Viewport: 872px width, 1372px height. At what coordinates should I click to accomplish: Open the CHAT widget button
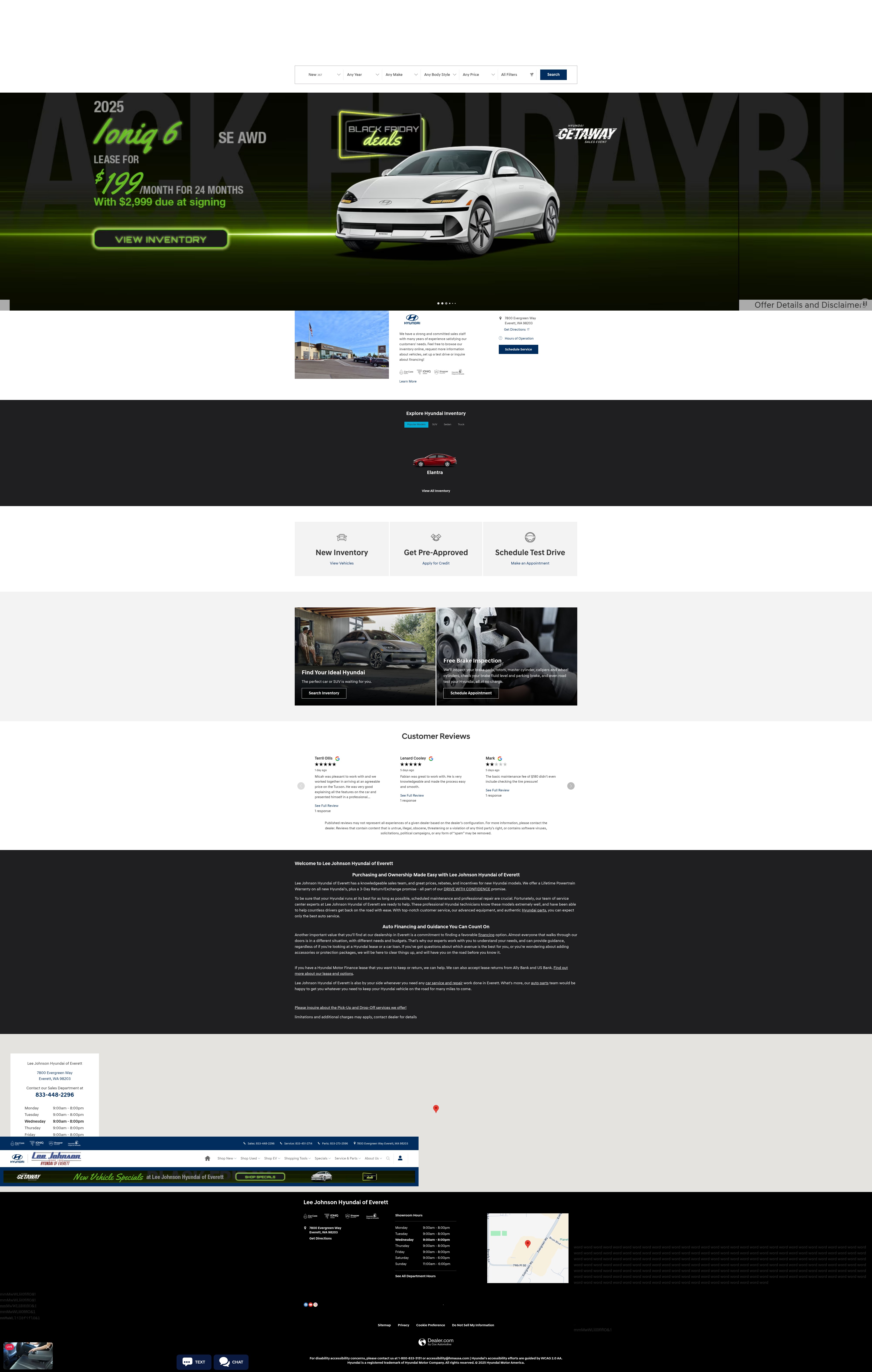[x=231, y=1362]
